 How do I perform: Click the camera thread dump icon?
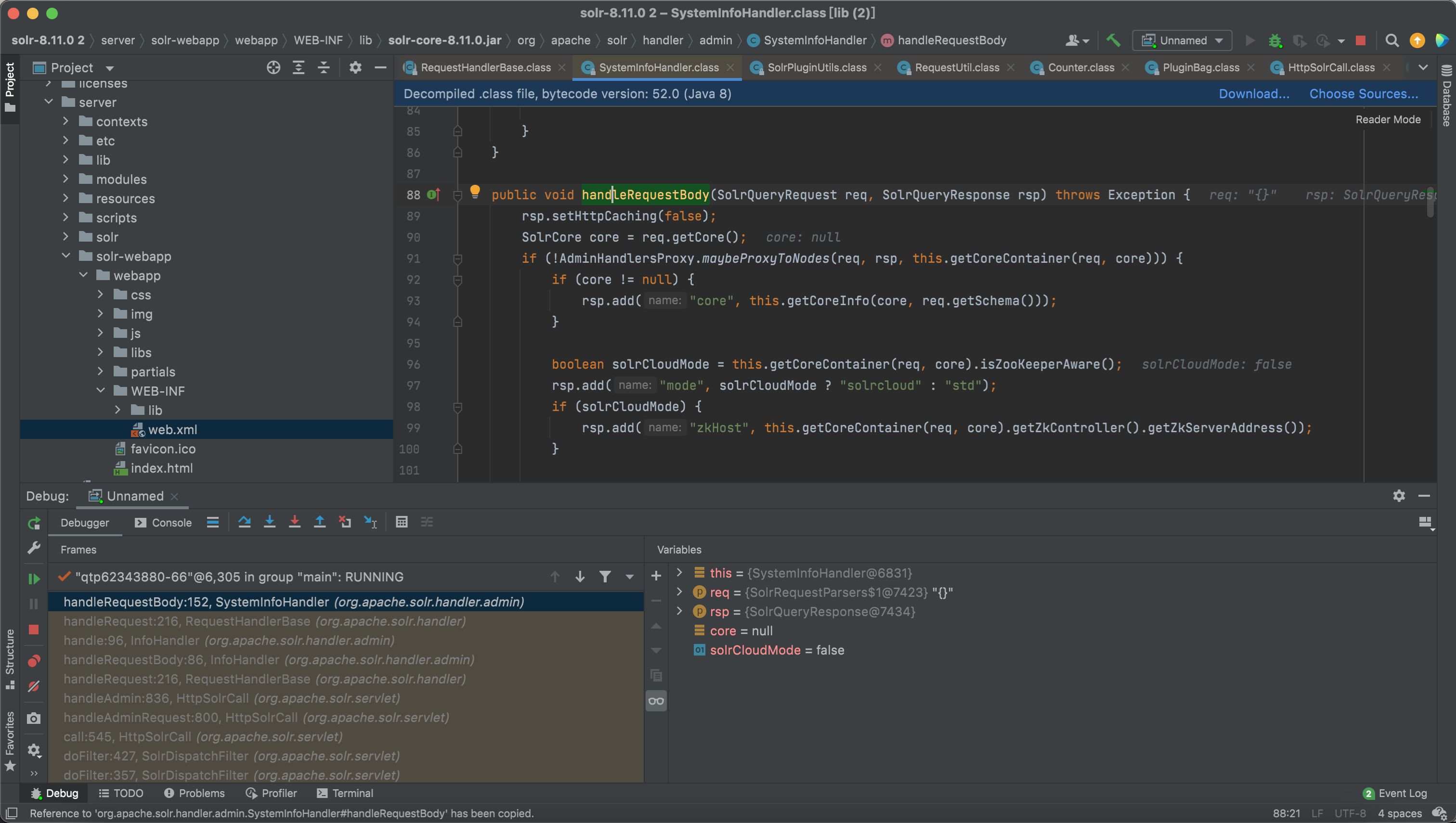click(34, 718)
